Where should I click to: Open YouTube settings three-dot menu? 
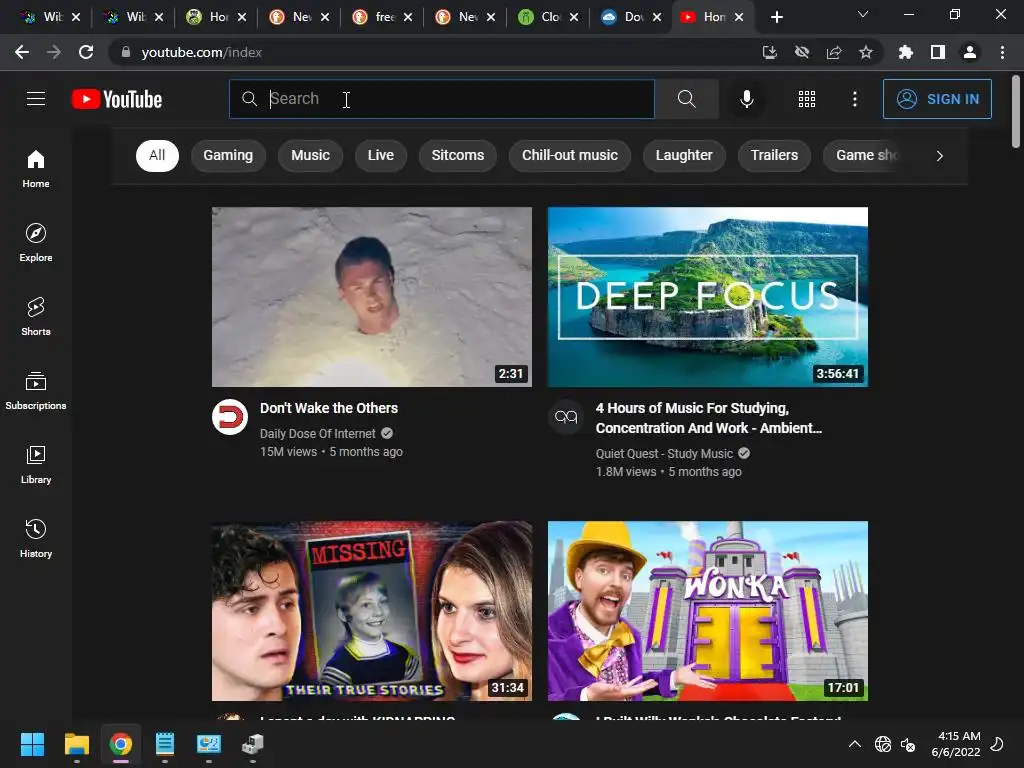[x=854, y=99]
